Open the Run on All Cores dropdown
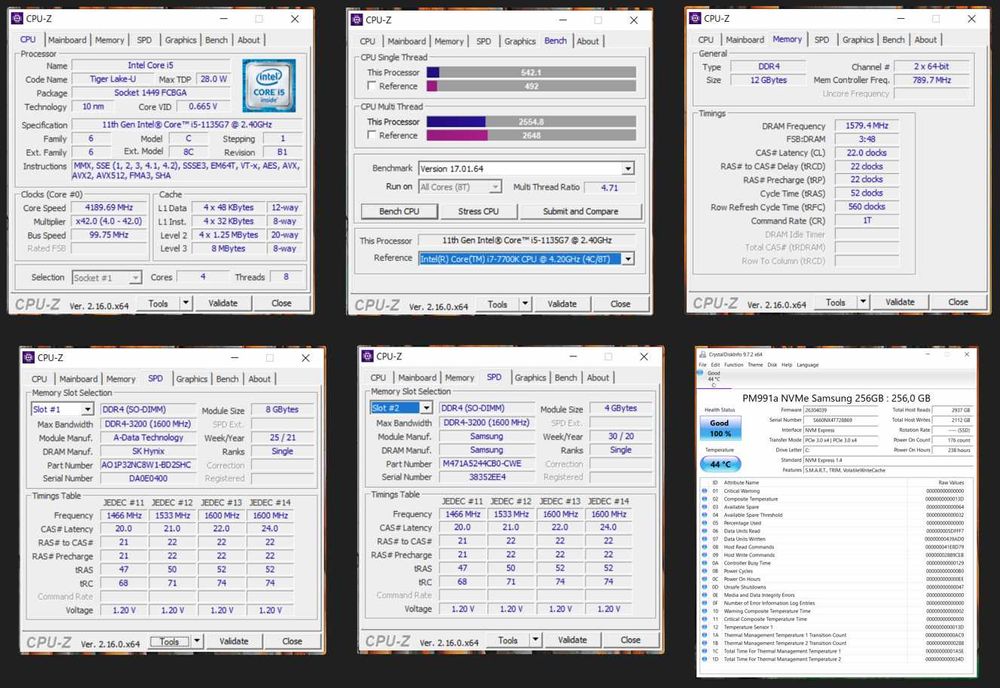Image resolution: width=1000 pixels, height=688 pixels. pyautogui.click(x=495, y=187)
